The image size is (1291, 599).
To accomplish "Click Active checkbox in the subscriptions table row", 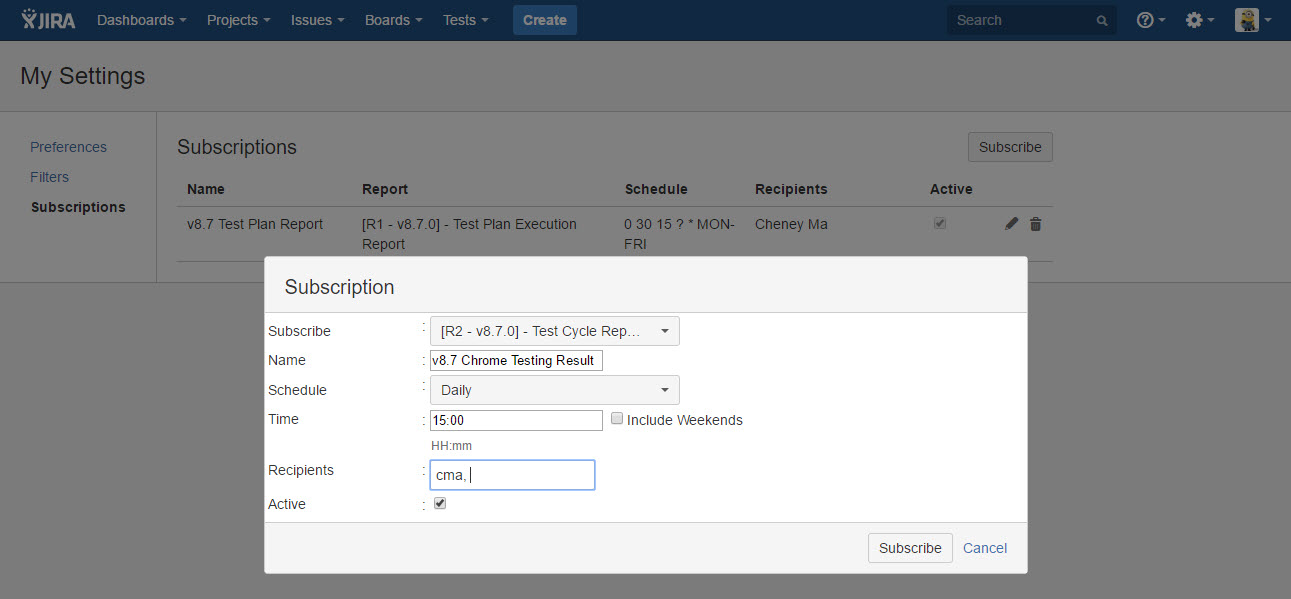I will pyautogui.click(x=939, y=224).
